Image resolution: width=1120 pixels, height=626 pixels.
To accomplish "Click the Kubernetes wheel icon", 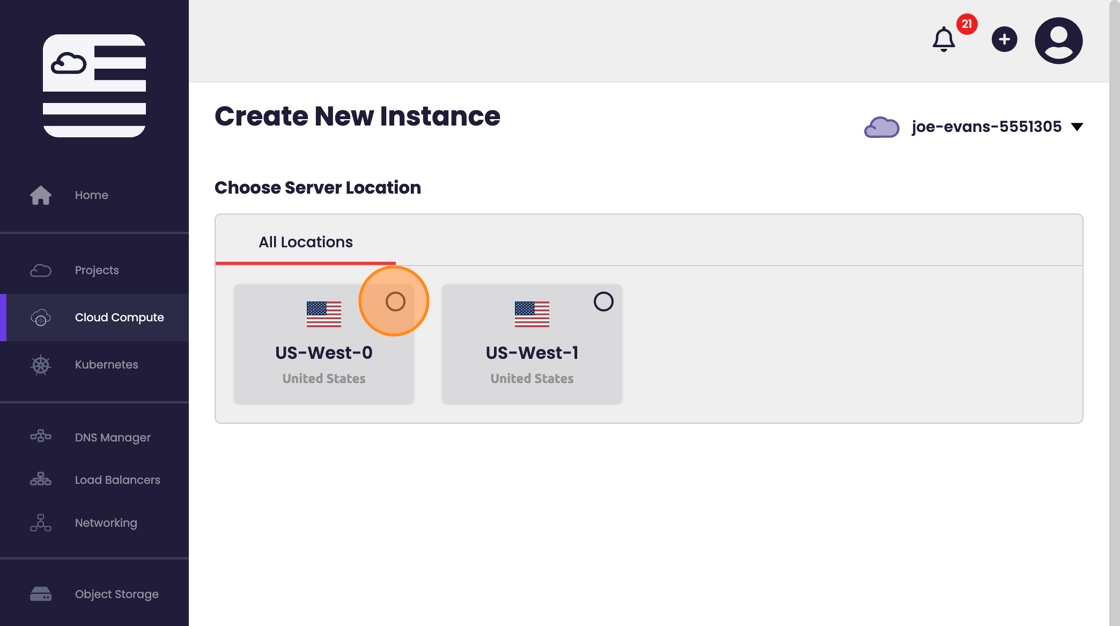I will 41,365.
